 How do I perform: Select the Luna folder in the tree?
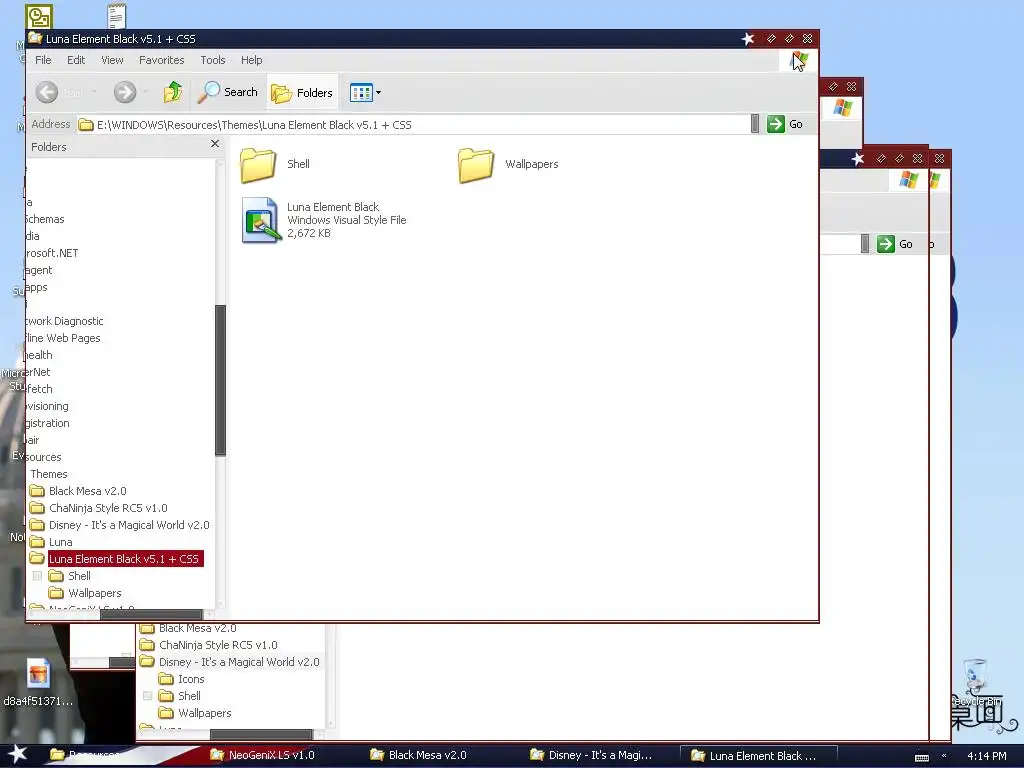pos(51,542)
